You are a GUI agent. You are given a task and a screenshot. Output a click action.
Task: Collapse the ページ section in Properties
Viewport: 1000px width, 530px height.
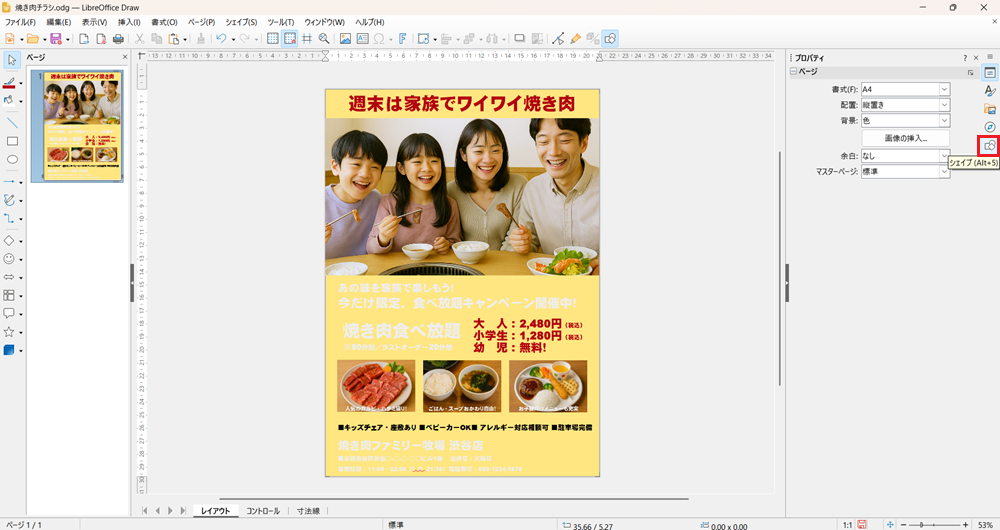[x=793, y=72]
